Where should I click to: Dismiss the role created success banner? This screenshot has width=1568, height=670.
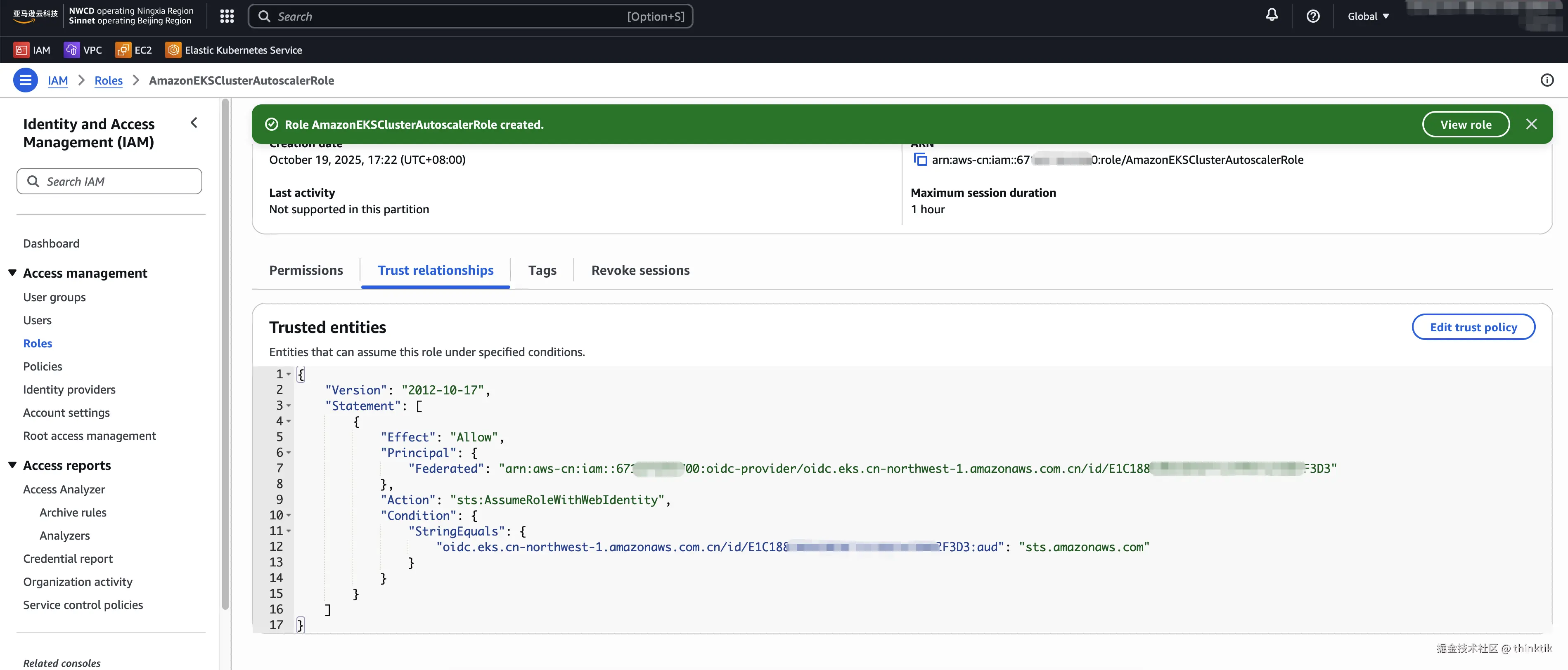1532,124
